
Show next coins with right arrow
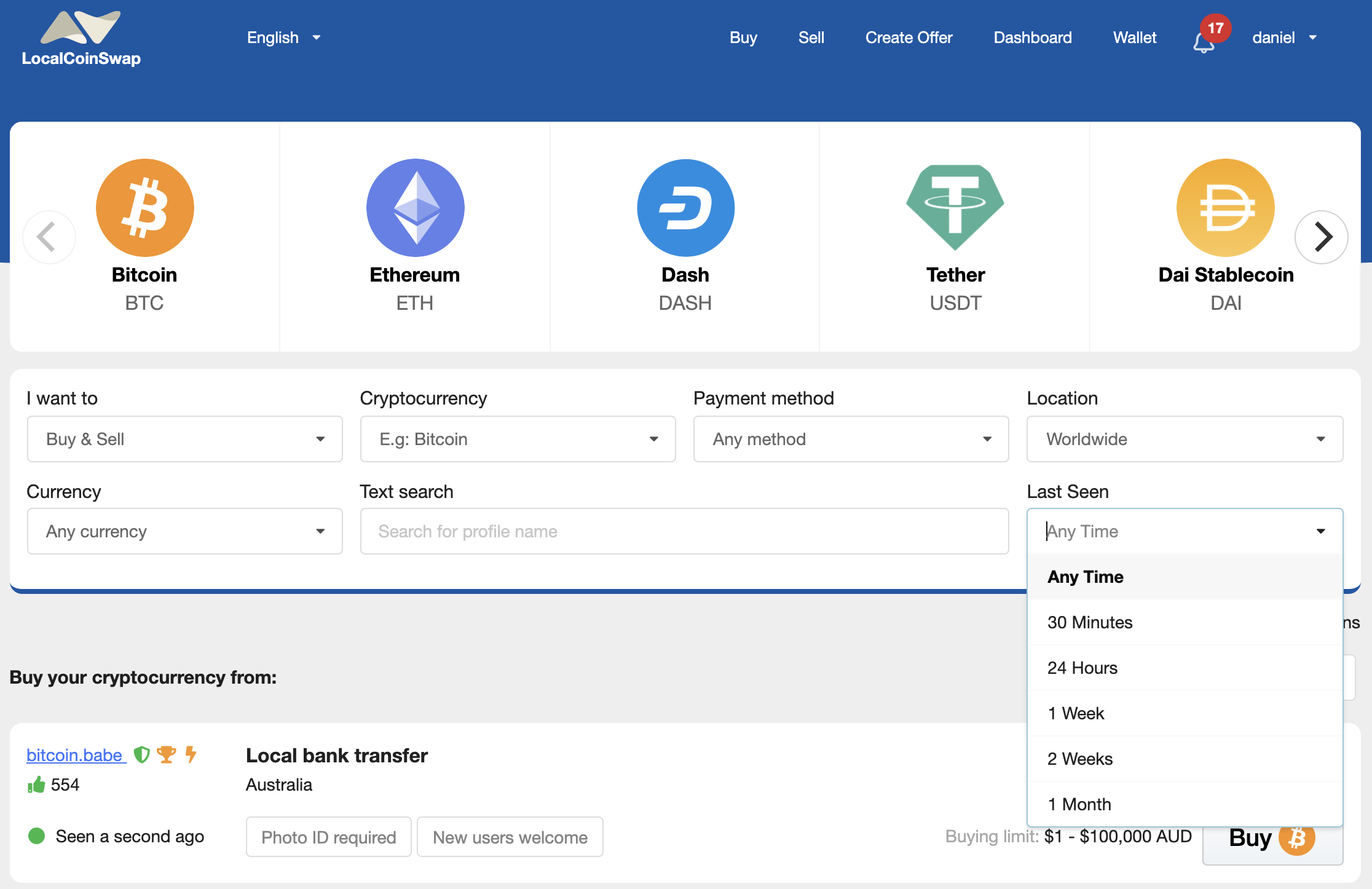point(1322,237)
